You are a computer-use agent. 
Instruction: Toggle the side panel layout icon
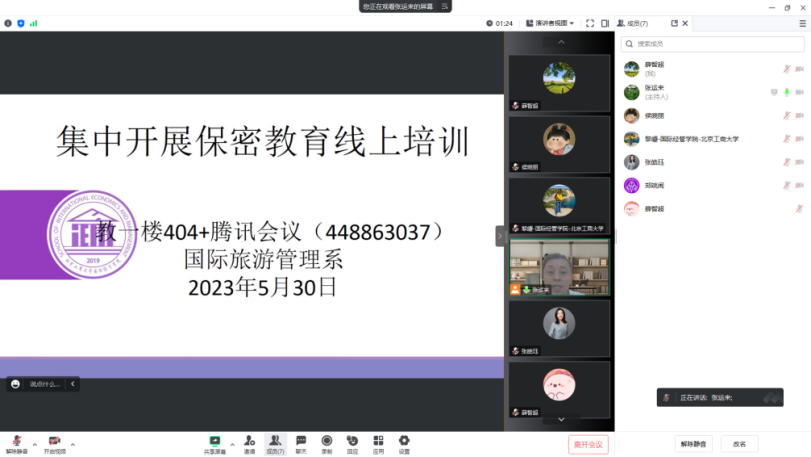tap(605, 23)
